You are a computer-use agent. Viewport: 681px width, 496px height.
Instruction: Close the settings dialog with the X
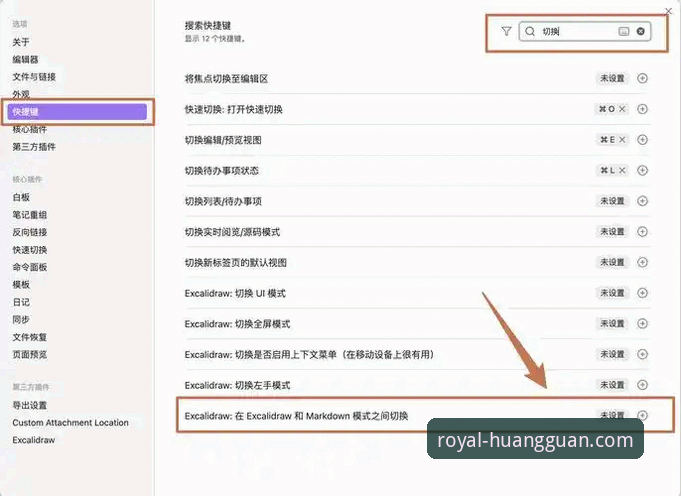click(669, 11)
